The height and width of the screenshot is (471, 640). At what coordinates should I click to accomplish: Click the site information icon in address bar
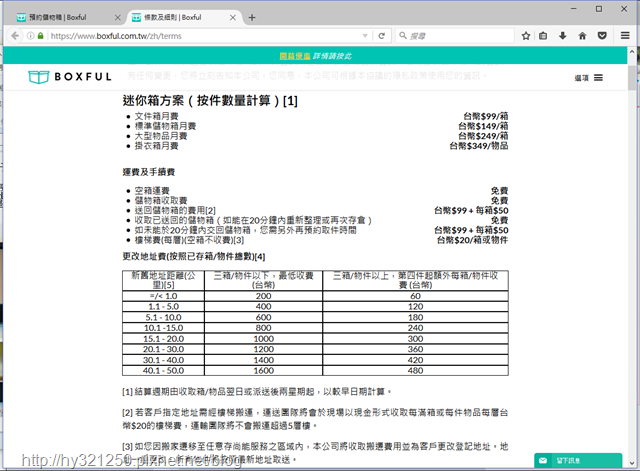point(31,36)
